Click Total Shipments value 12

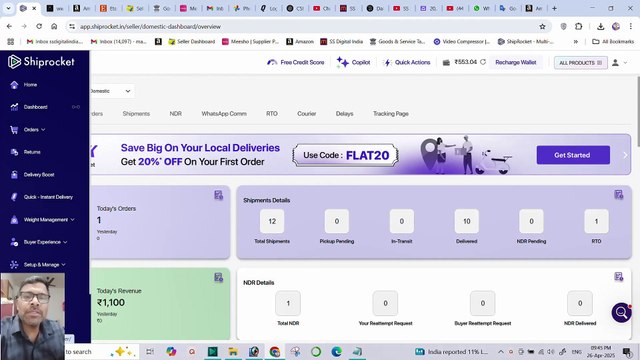point(272,221)
